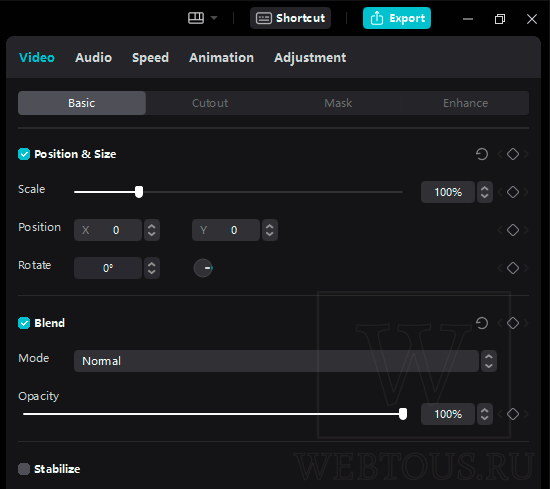Viewport: 550px width, 489px height.
Task: Open the Shortcut button
Action: tap(290, 18)
